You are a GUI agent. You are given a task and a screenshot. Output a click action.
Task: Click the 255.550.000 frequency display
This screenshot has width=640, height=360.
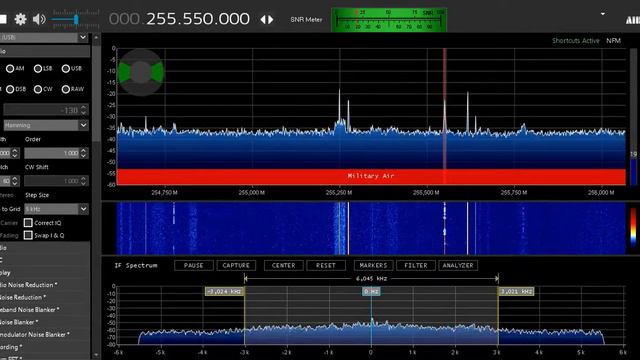(x=198, y=19)
